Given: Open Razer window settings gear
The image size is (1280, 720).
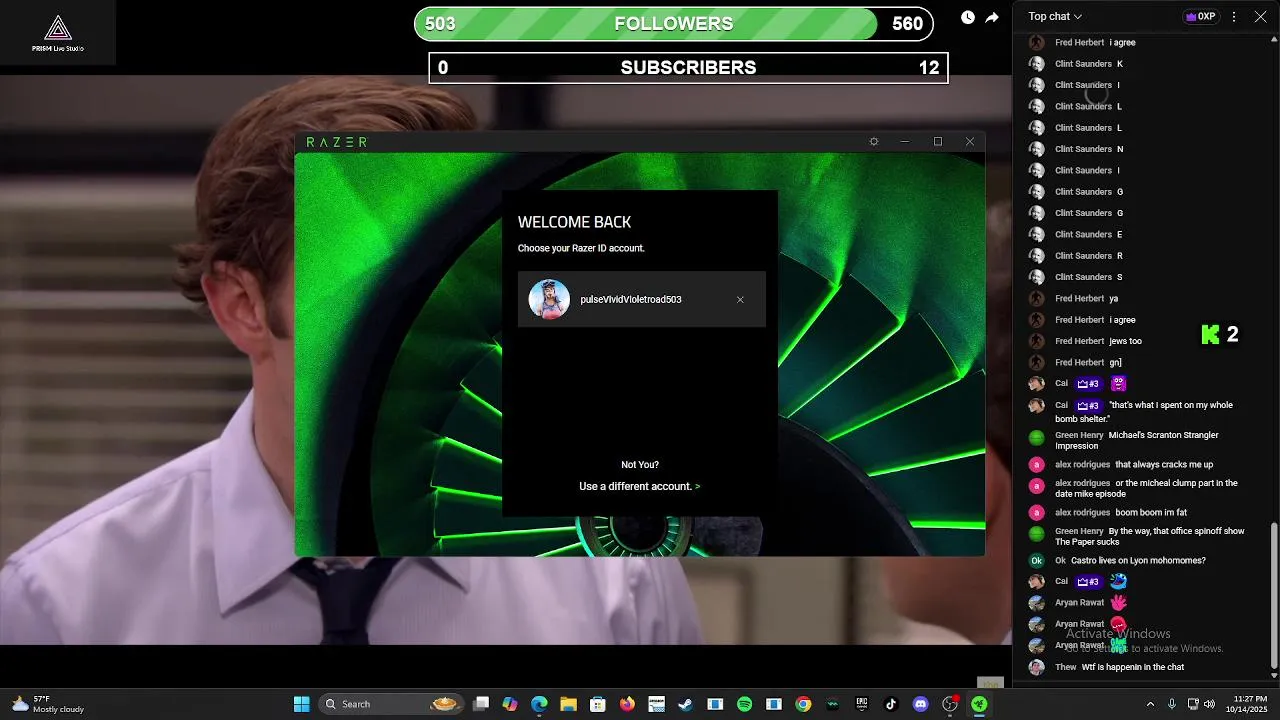Looking at the screenshot, I should point(874,142).
